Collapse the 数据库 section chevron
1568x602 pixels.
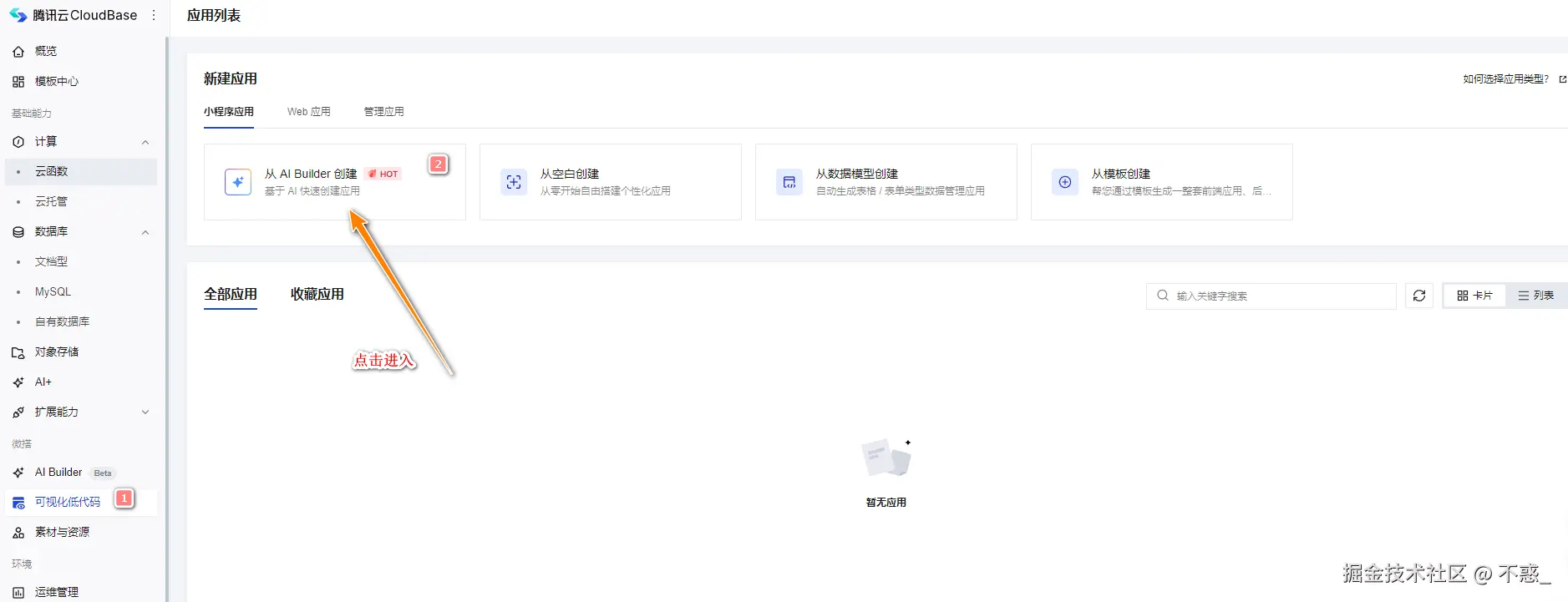(145, 232)
